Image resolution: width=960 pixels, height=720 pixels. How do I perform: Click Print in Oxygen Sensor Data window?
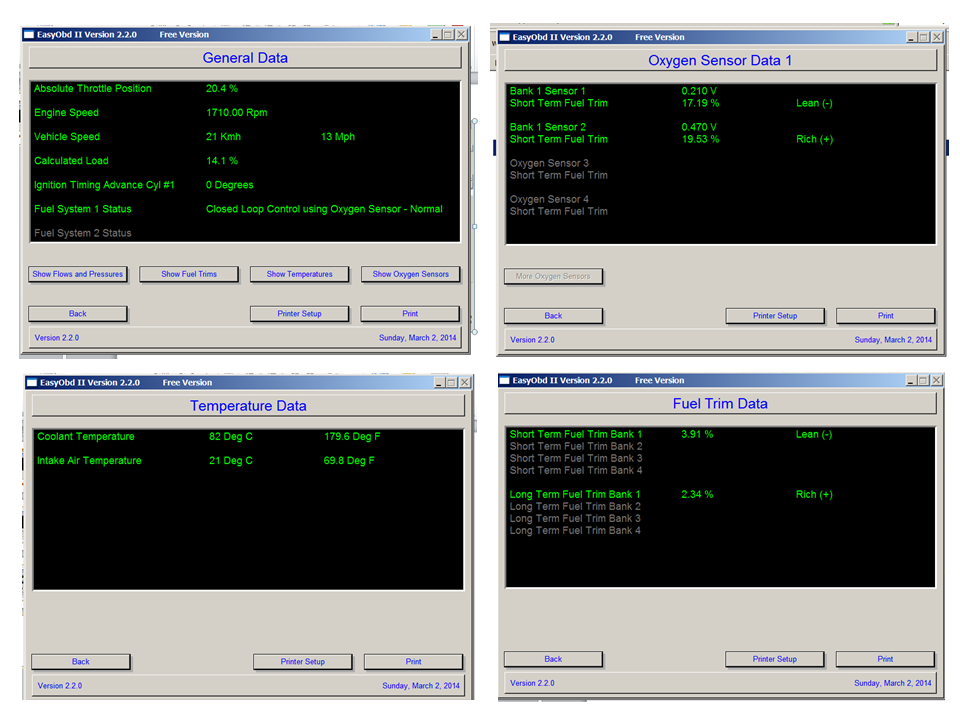(x=885, y=315)
